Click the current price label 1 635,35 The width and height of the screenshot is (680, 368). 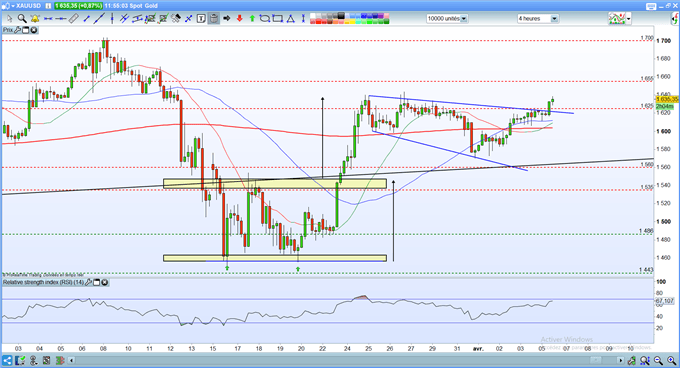[x=667, y=99]
